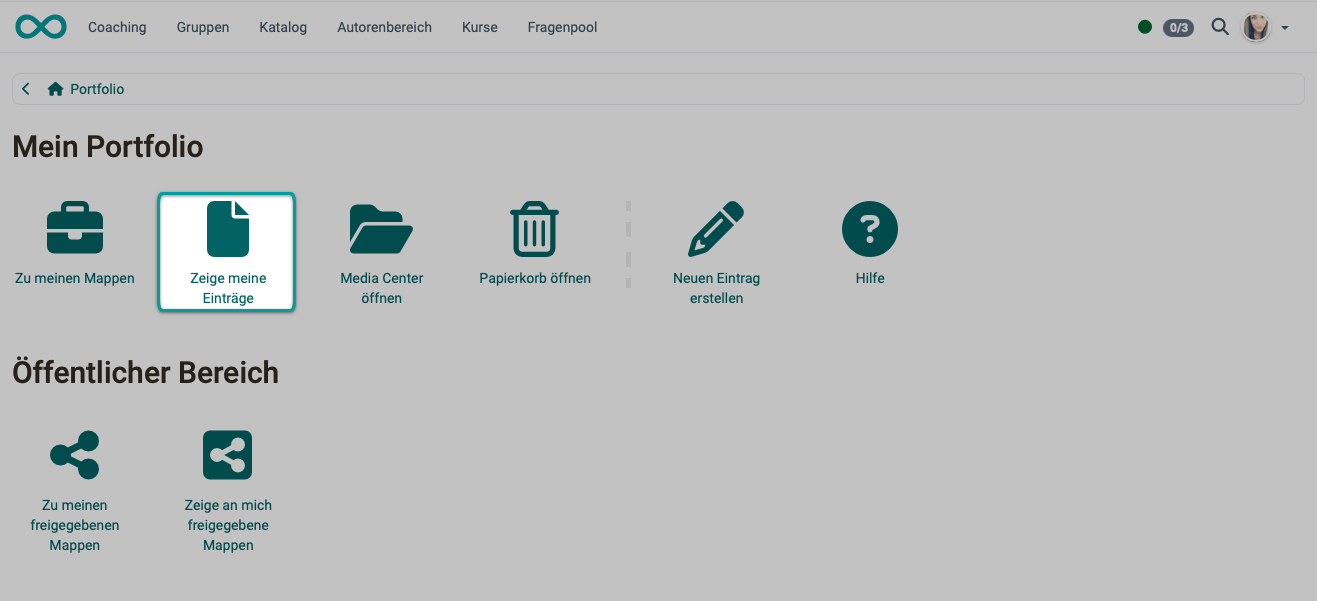This screenshot has width=1317, height=601.
Task: Click the home icon in breadcrumb
Action: pyautogui.click(x=56, y=89)
